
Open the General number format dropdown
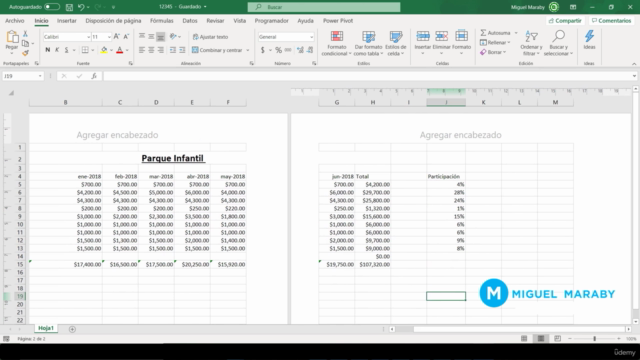(311, 37)
